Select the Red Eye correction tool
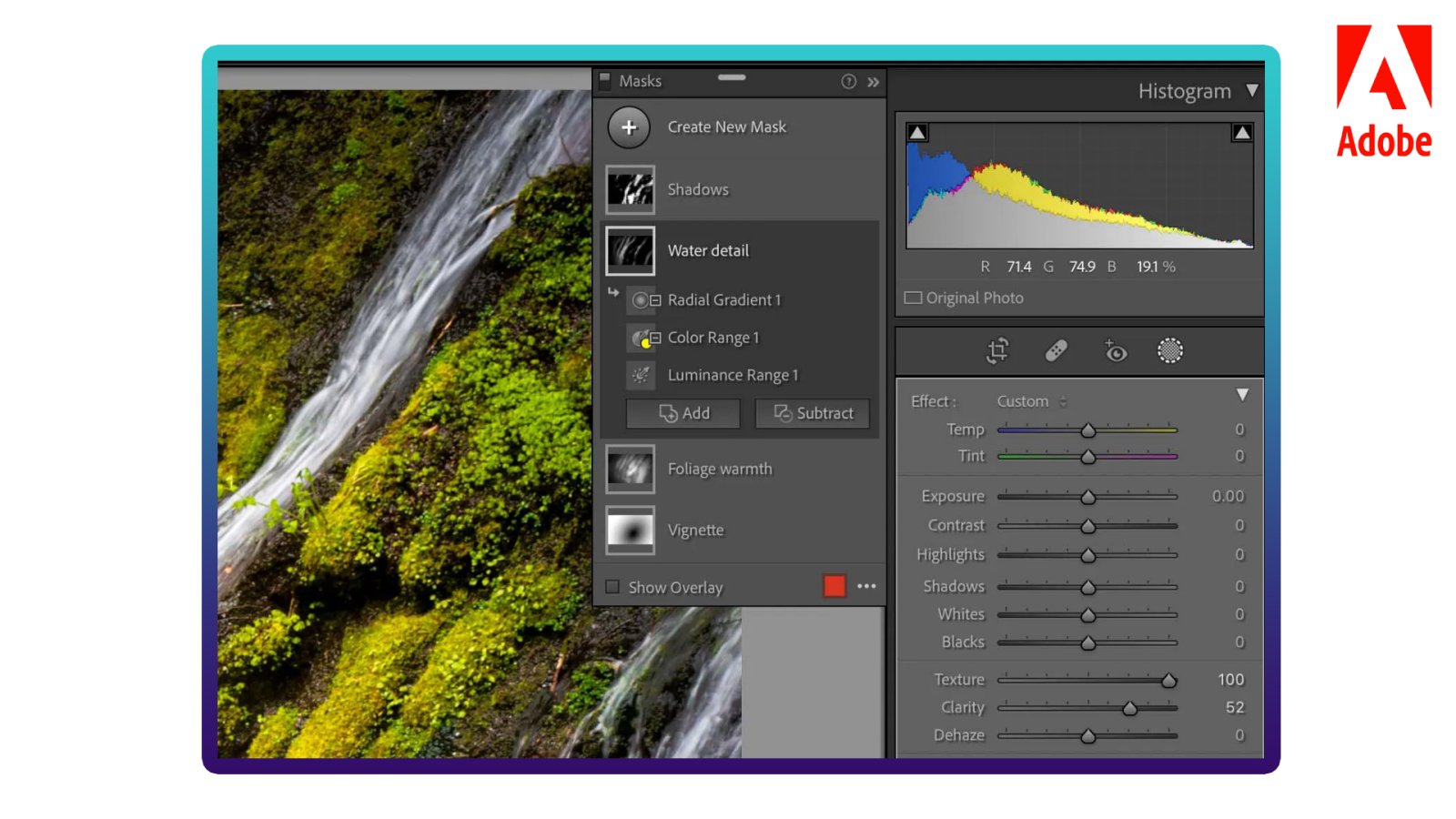1456x819 pixels. click(1115, 351)
